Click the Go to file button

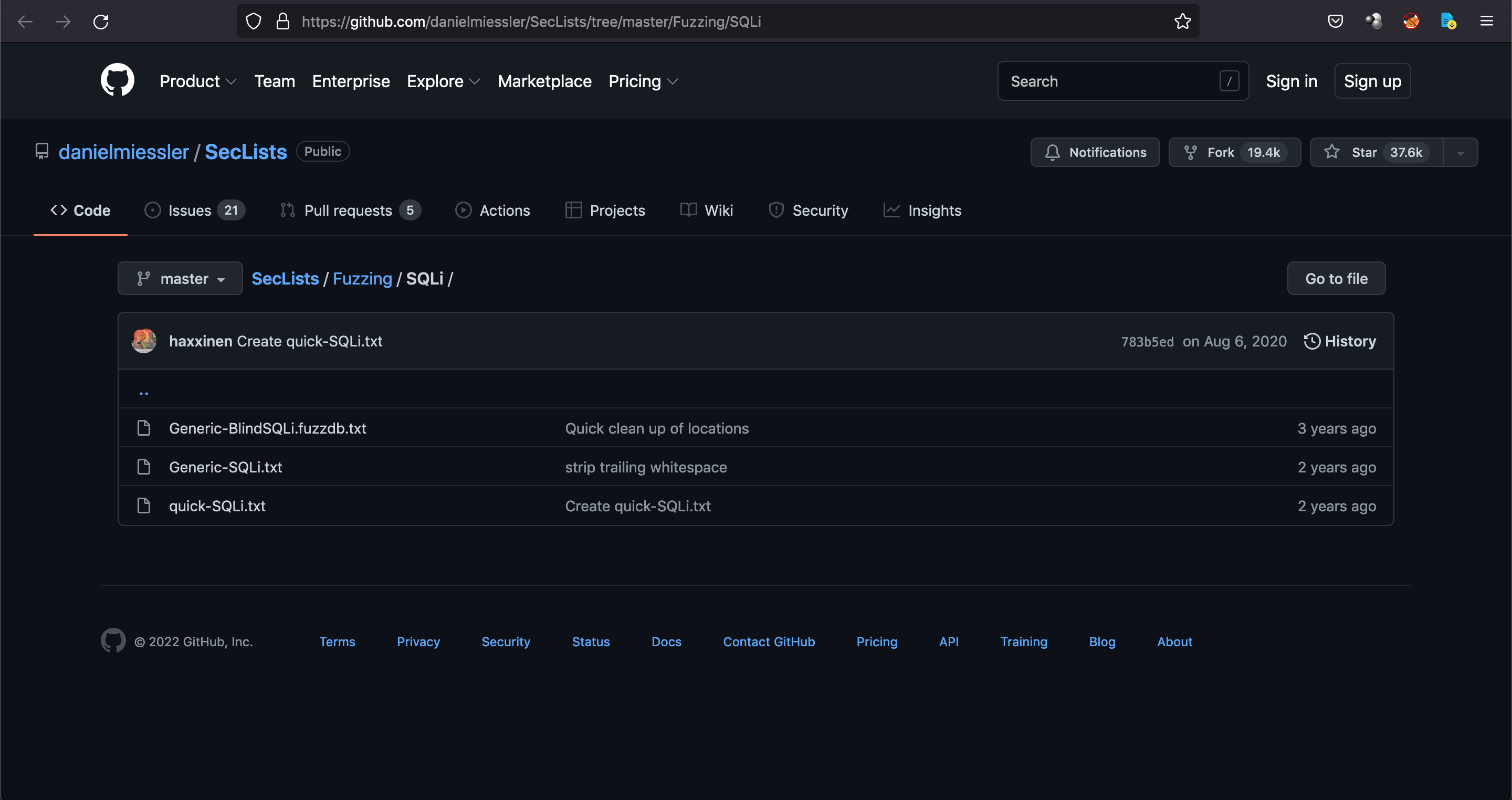pos(1337,278)
